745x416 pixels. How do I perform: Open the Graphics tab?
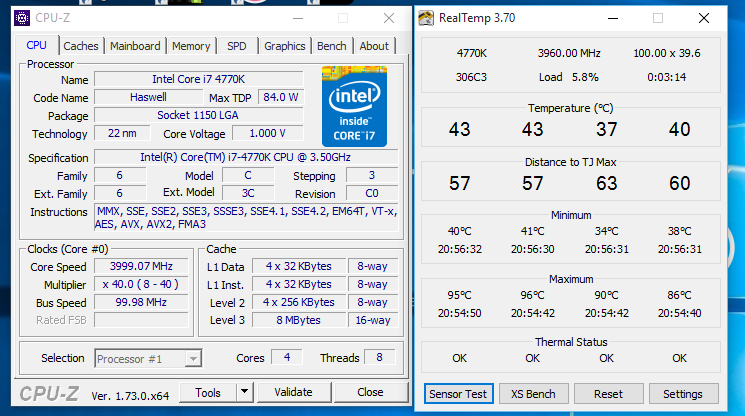285,46
